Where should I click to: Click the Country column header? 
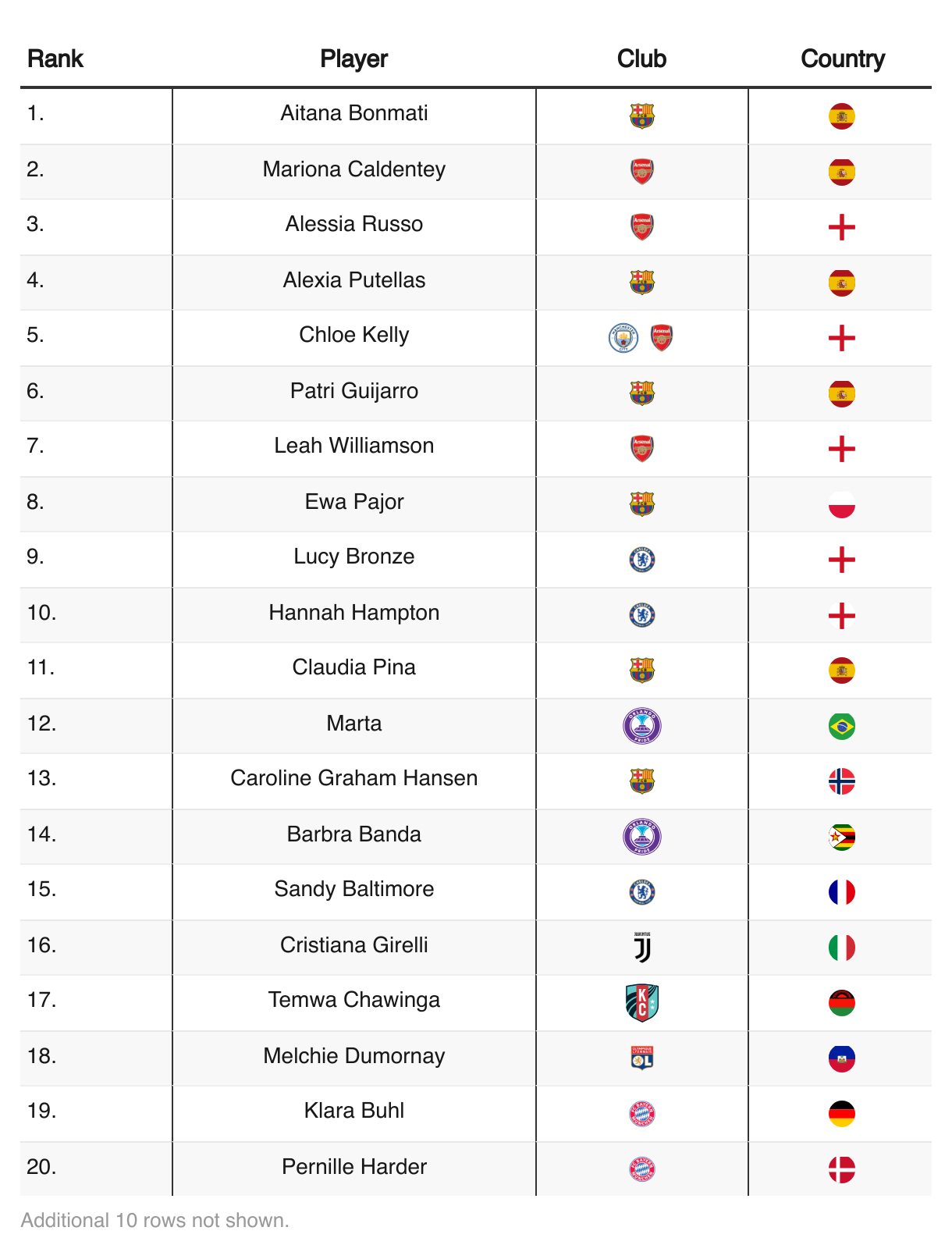coord(843,59)
